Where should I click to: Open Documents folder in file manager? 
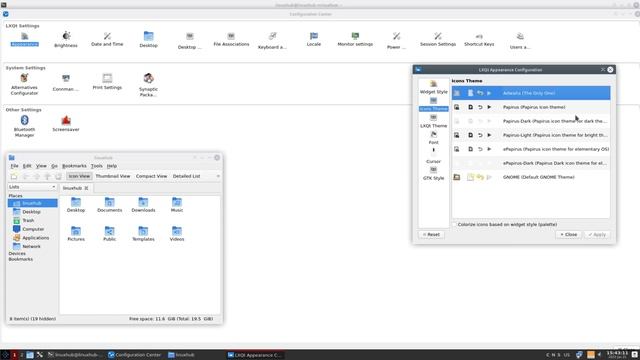109,205
